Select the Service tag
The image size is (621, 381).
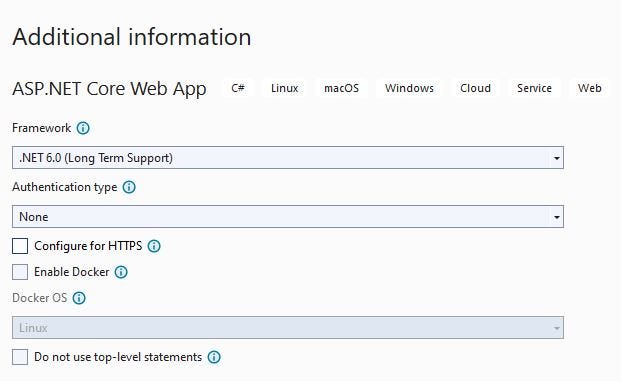(534, 88)
